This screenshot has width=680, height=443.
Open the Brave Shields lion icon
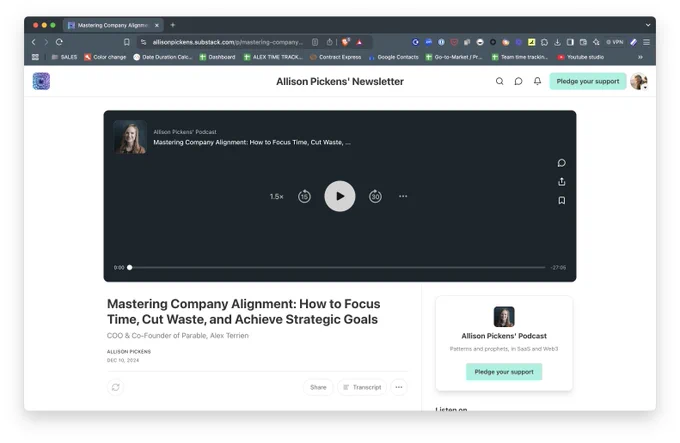tap(346, 42)
